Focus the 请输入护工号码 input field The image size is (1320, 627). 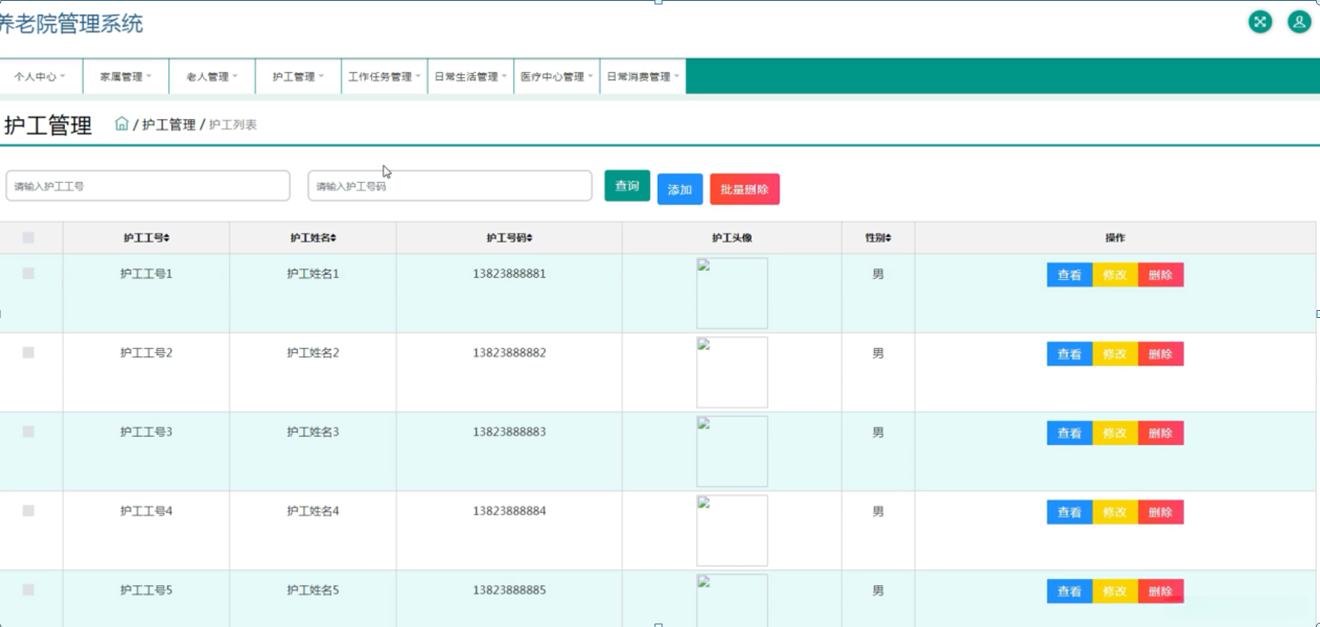point(450,186)
